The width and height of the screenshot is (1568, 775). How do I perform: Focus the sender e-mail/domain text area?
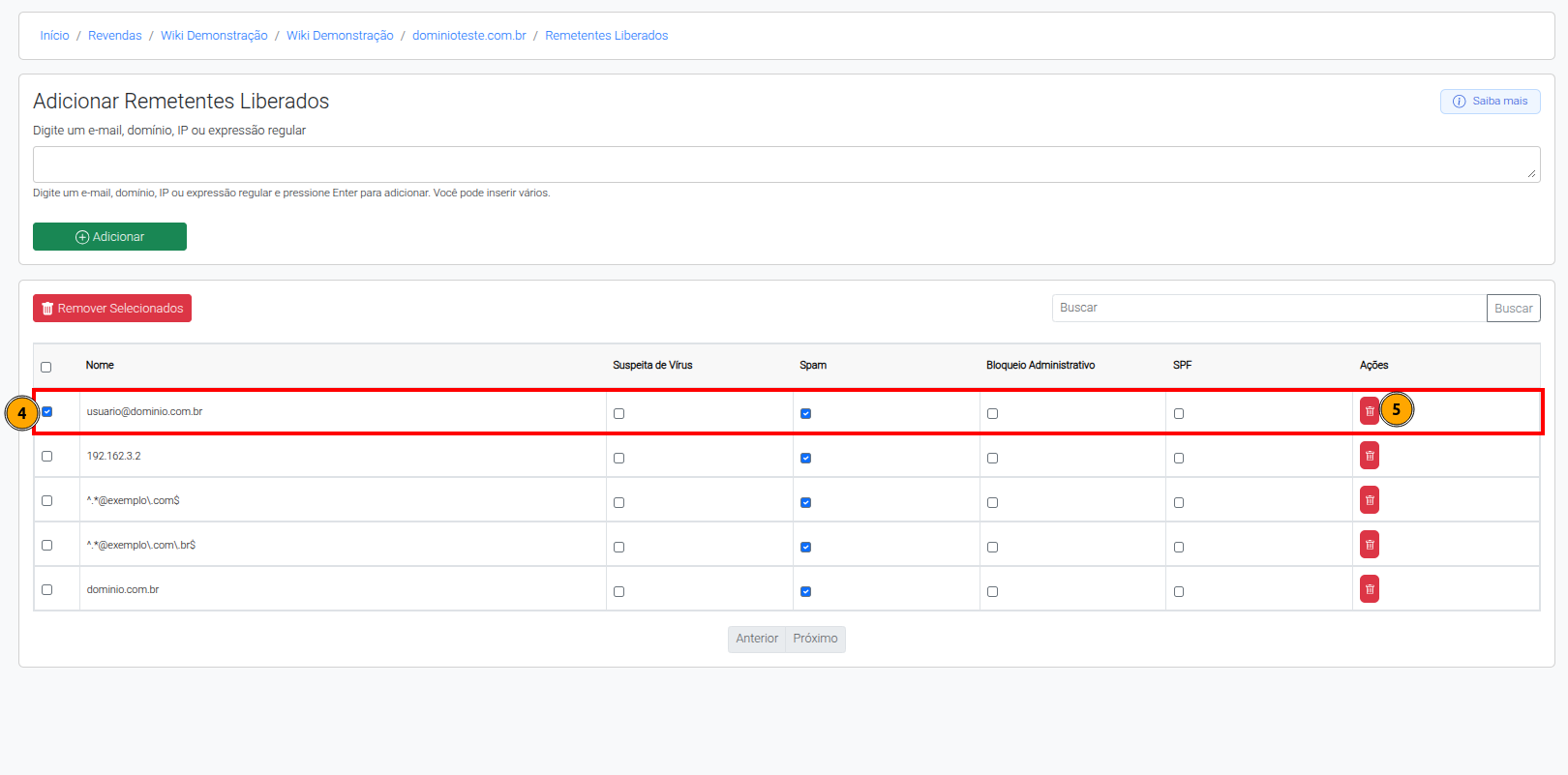click(x=786, y=164)
